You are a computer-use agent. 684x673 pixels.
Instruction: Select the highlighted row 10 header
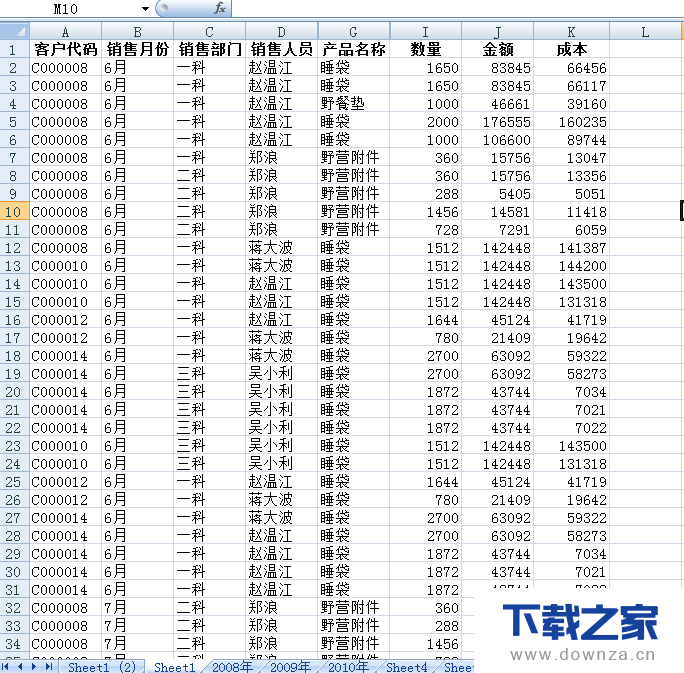[x=14, y=212]
